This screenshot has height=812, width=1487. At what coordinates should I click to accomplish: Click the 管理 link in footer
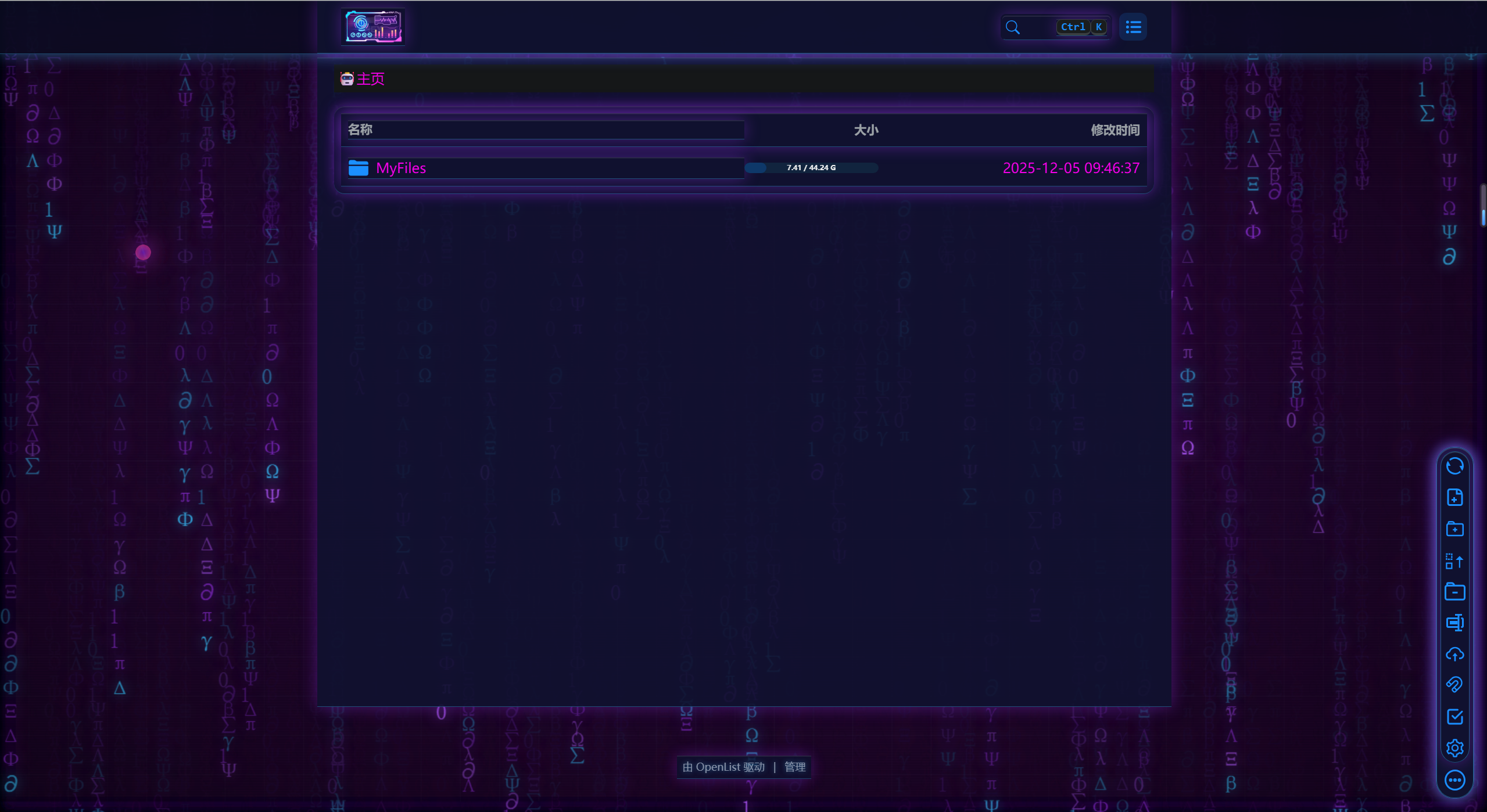(x=794, y=767)
